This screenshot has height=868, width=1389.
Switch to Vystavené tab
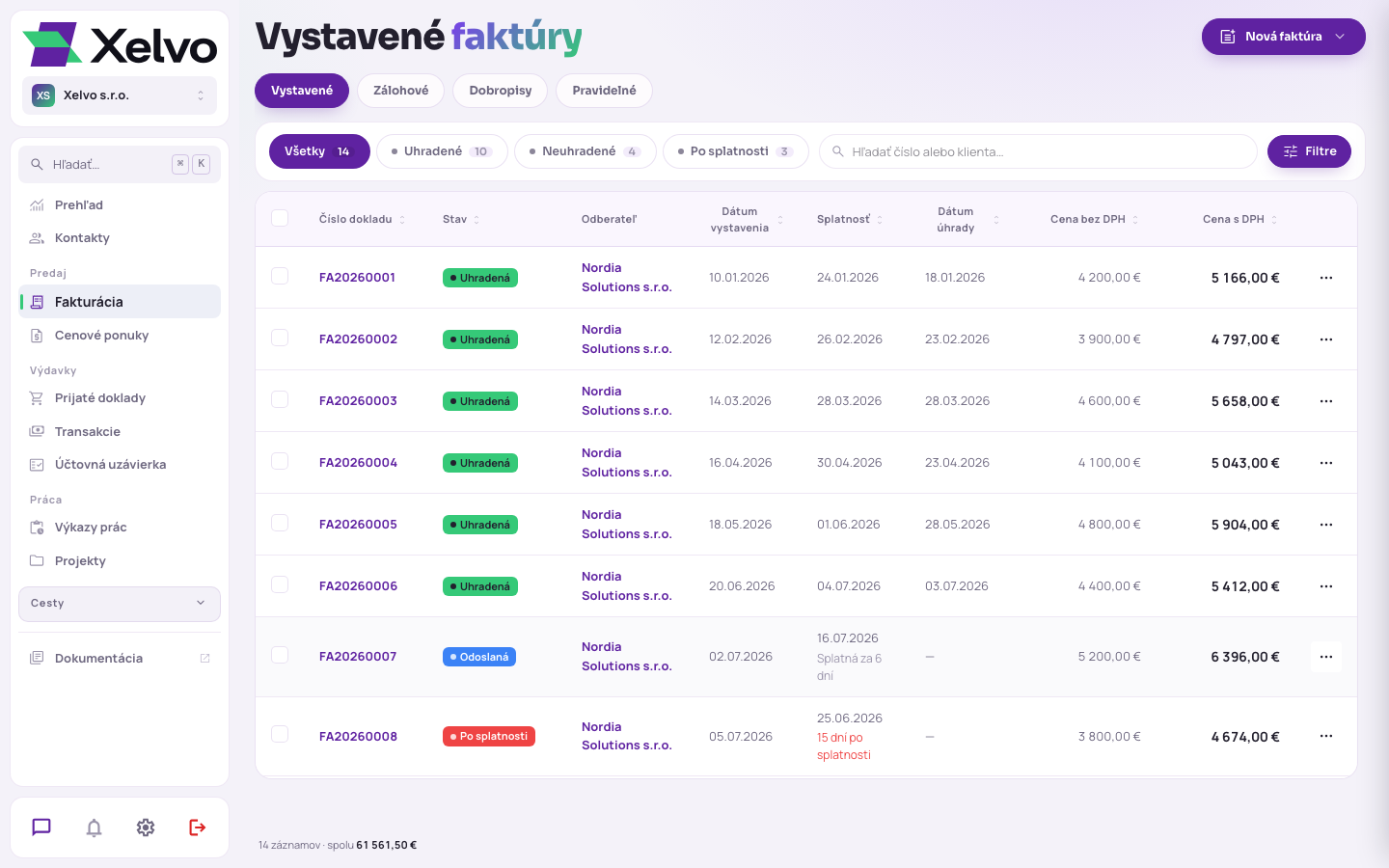pos(302,91)
